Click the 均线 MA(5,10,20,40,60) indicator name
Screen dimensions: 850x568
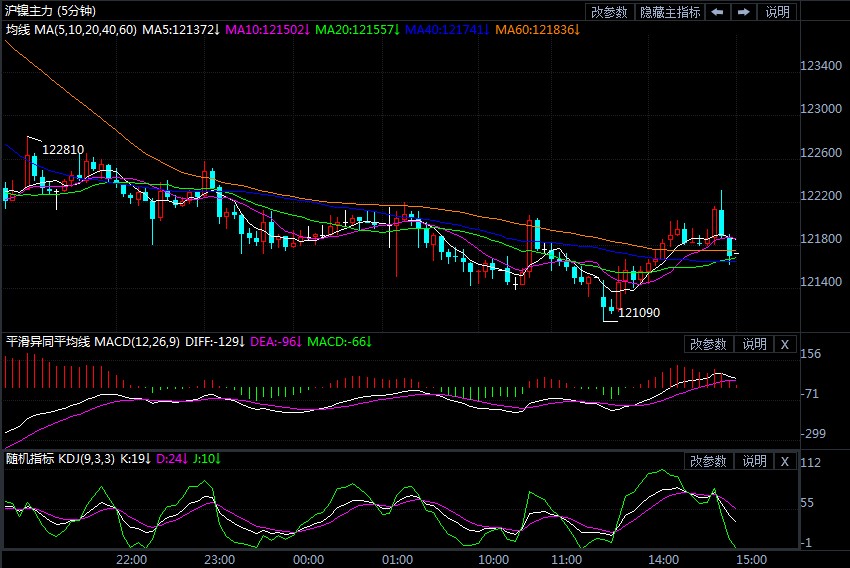coord(71,30)
